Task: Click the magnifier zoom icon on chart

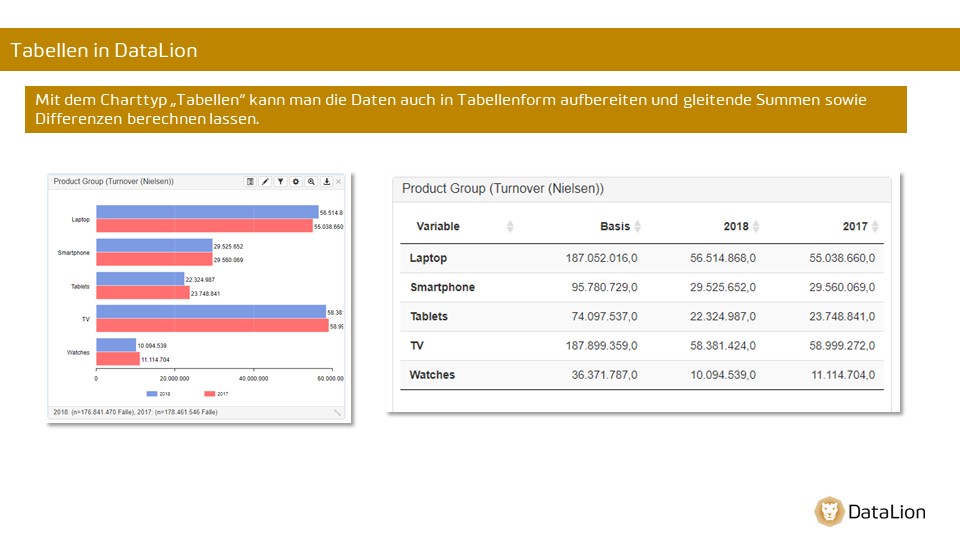Action: coord(311,182)
